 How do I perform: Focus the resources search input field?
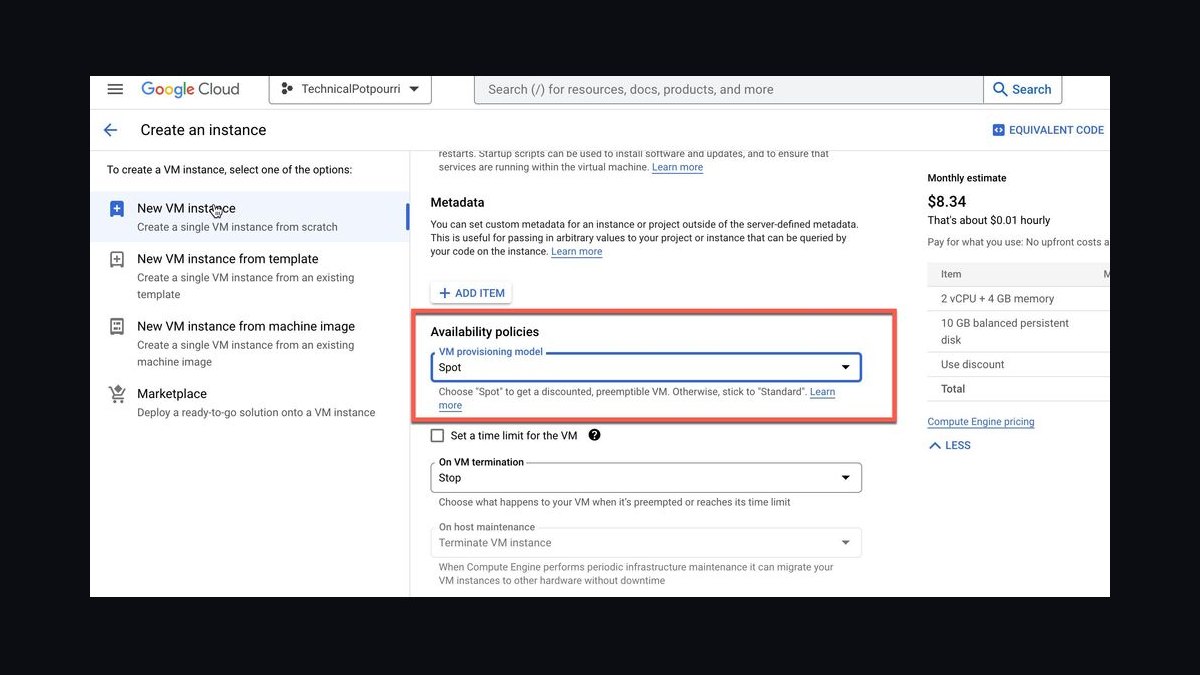(729, 89)
